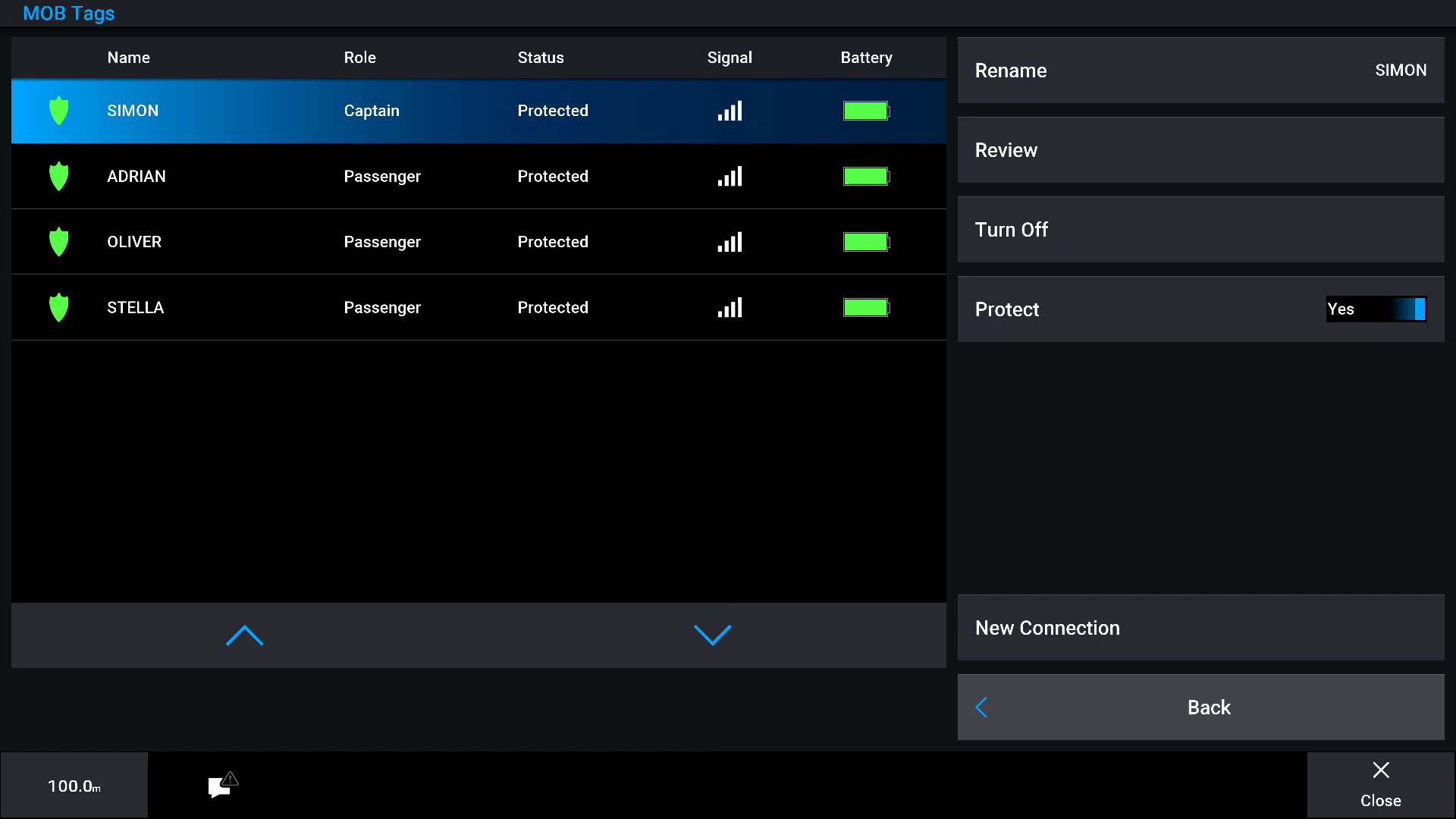This screenshot has height=819, width=1456.
Task: Click the blue Back chevron arrow
Action: point(981,708)
